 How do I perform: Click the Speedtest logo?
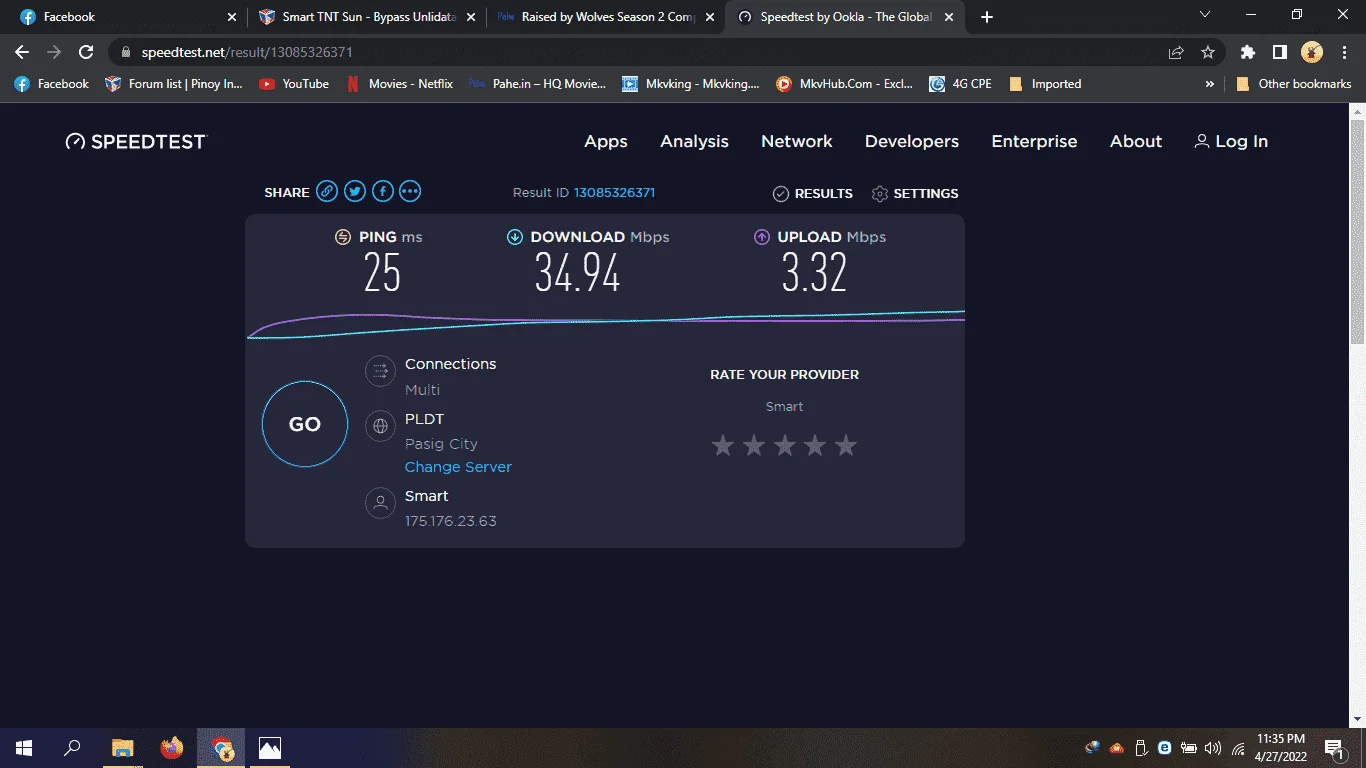point(135,142)
